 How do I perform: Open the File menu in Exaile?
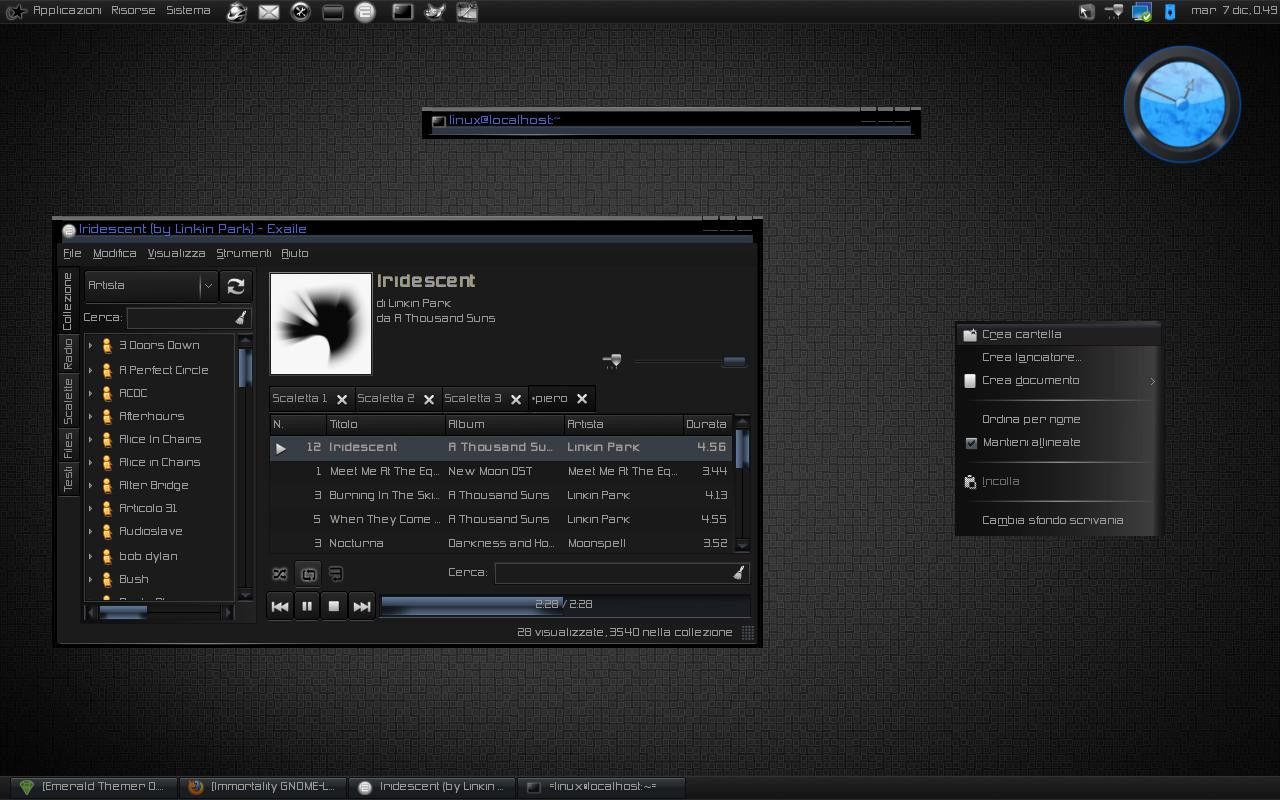click(x=72, y=254)
